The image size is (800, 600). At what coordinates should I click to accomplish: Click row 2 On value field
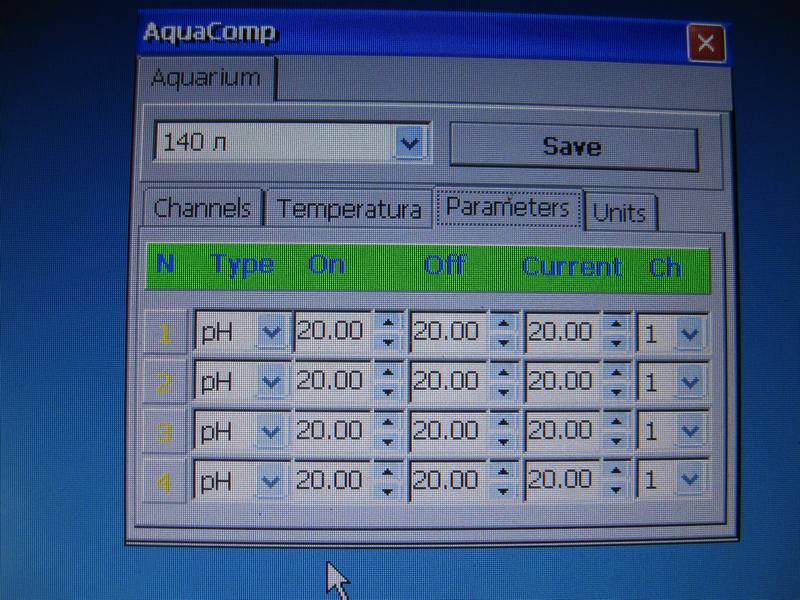click(x=332, y=381)
